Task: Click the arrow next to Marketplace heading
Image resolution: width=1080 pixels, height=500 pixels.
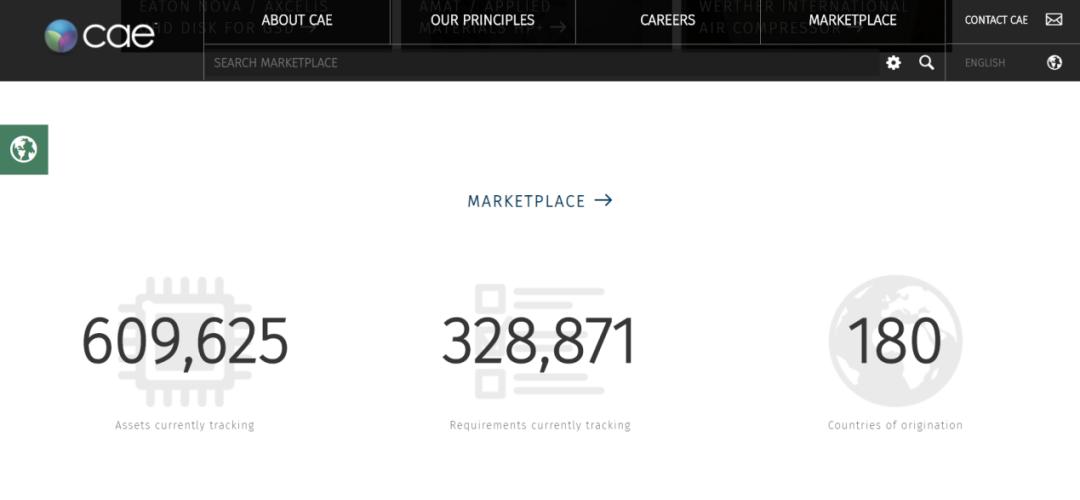Action: (603, 201)
